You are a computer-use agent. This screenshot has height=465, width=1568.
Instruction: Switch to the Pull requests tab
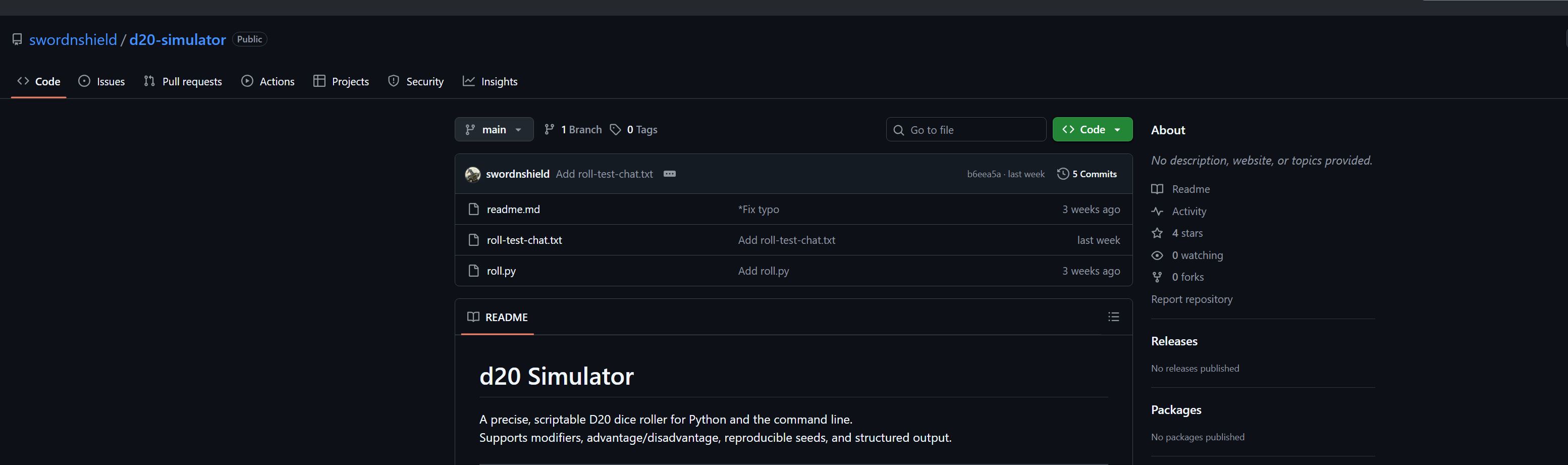[183, 81]
